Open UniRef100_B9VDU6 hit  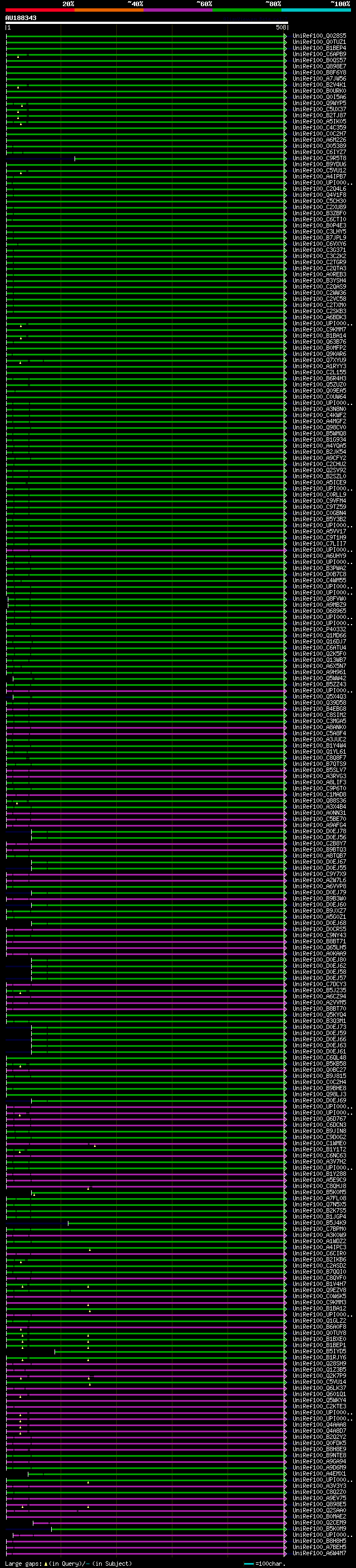(319, 165)
